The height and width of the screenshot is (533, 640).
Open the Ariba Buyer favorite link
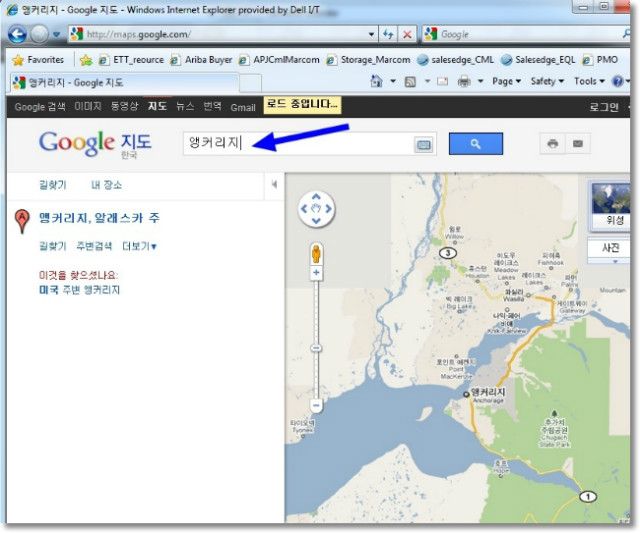(201, 60)
